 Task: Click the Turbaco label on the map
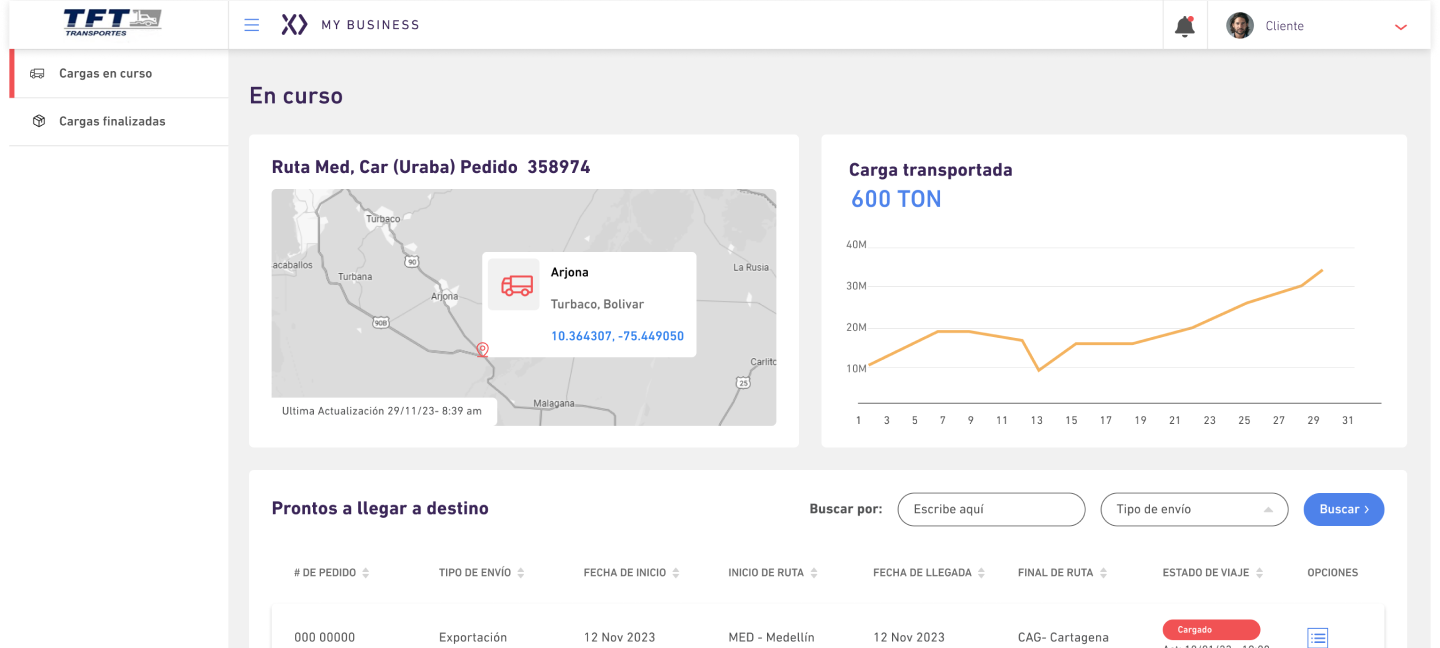[383, 218]
